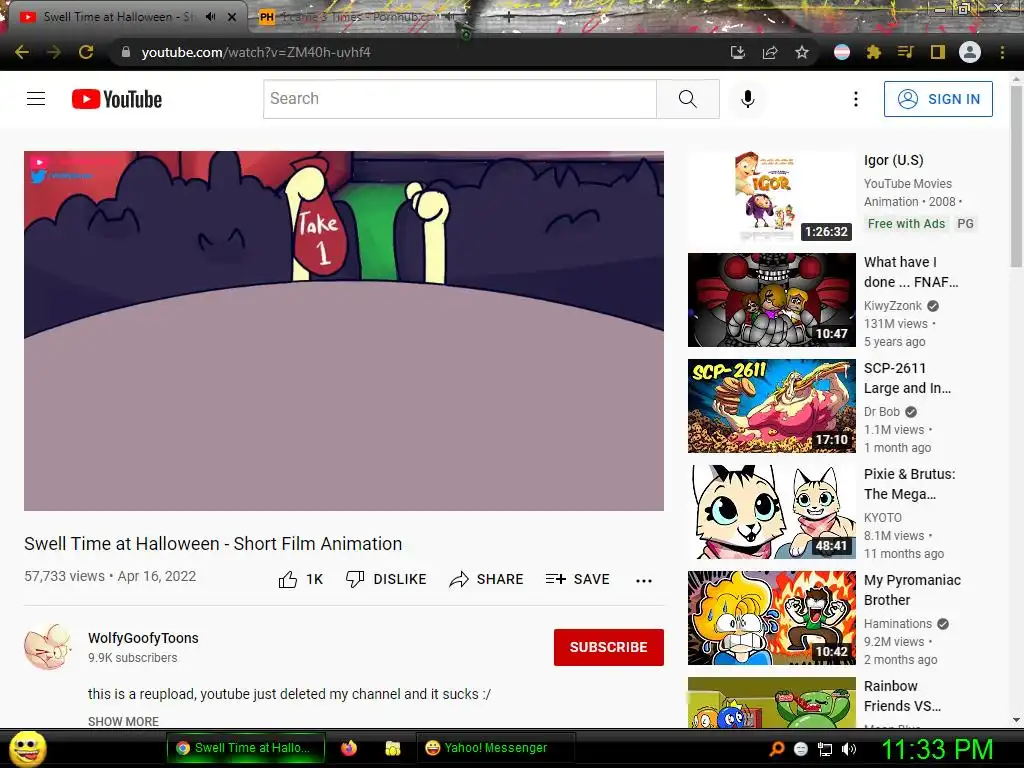This screenshot has height=768, width=1024.
Task: Subscribe to WolfyGoofyToons
Action: pos(609,647)
